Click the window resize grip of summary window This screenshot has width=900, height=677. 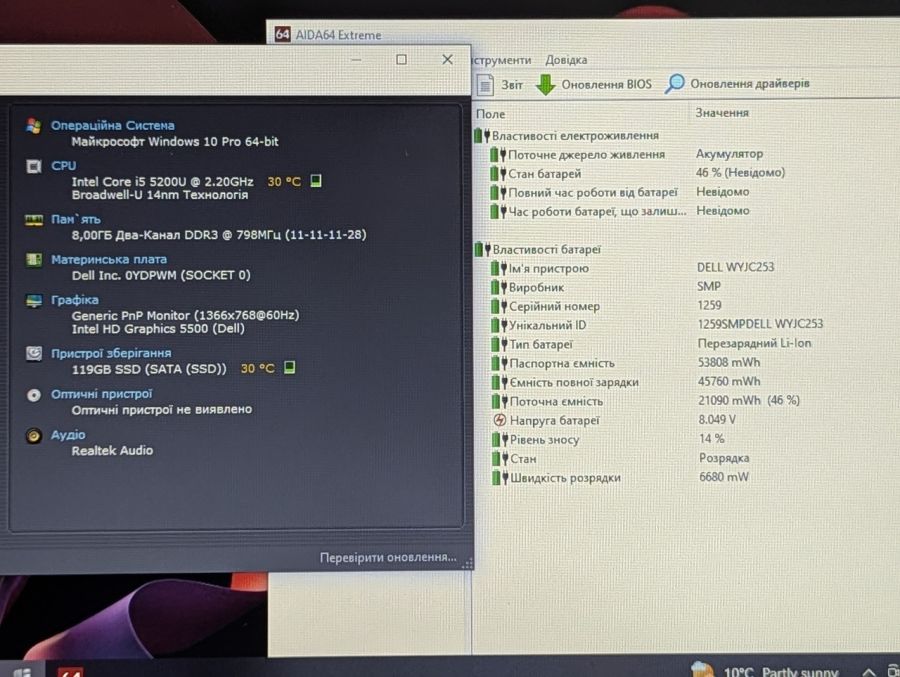click(x=467, y=564)
